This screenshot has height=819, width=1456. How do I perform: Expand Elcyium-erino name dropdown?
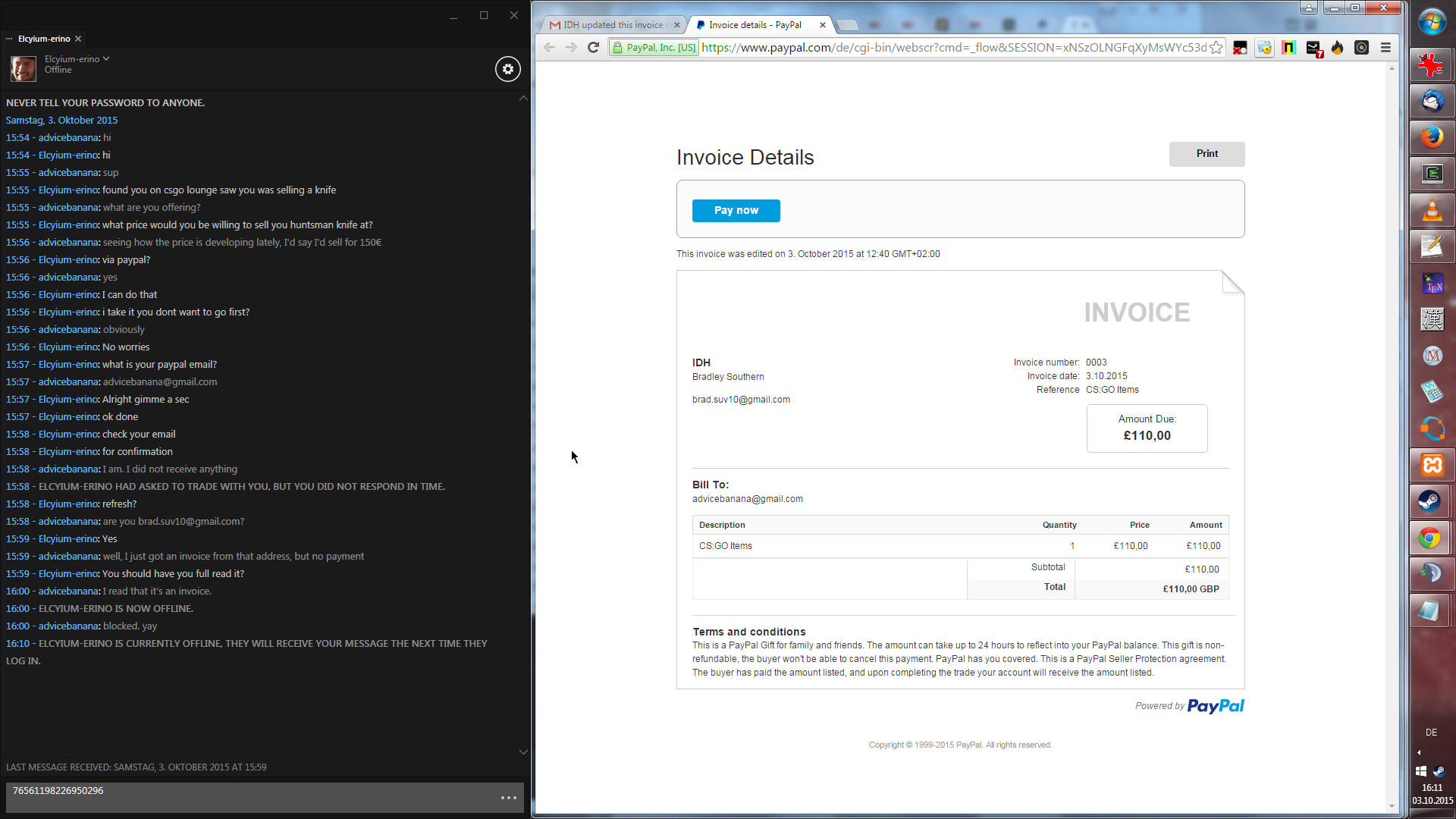[x=106, y=59]
